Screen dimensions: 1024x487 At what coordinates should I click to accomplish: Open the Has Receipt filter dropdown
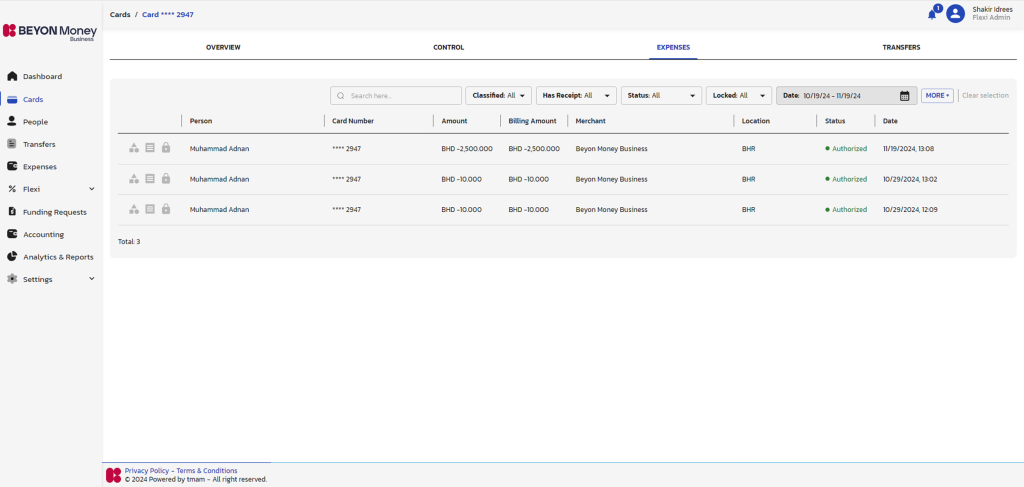click(x=577, y=95)
